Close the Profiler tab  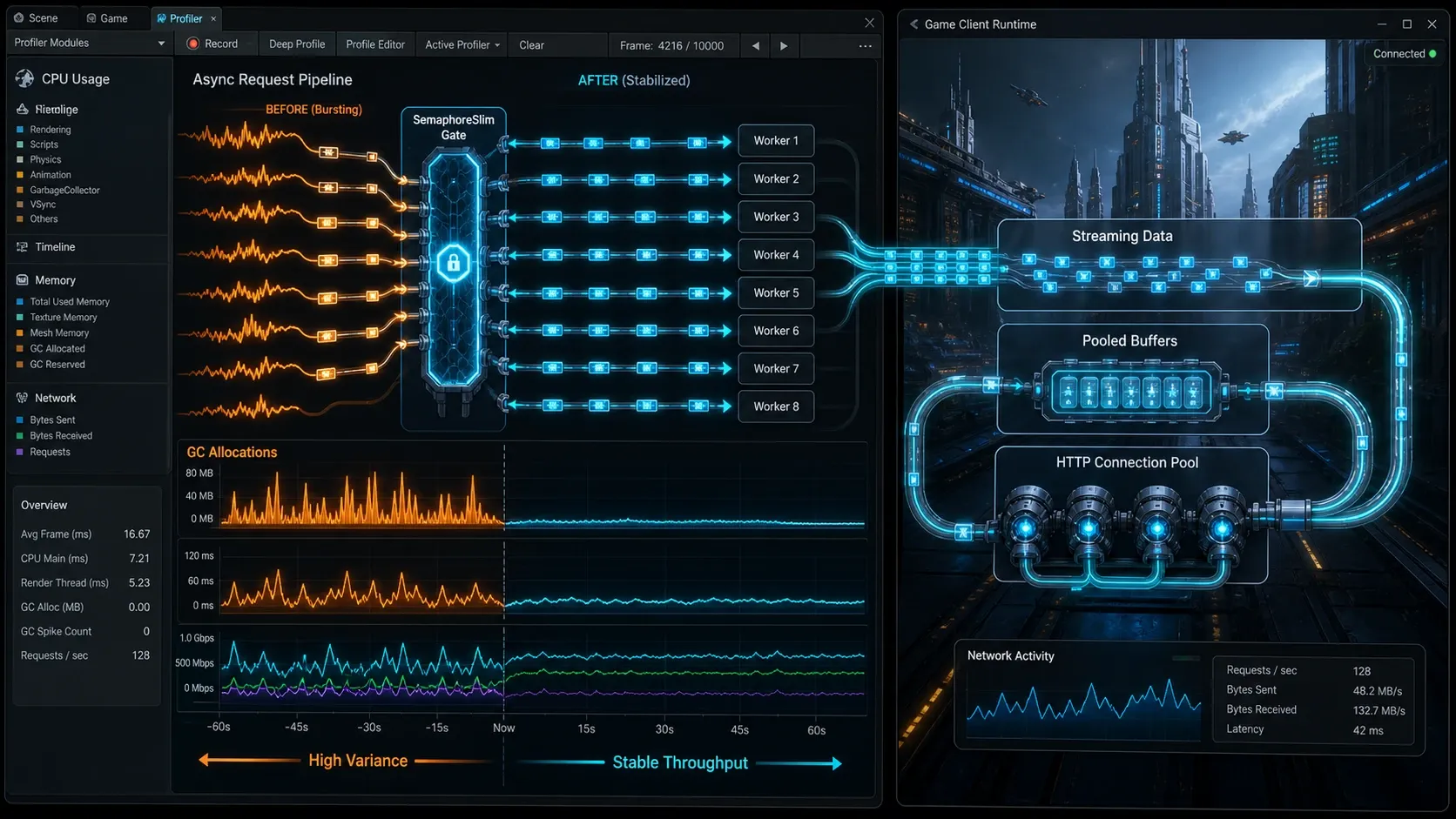[x=213, y=18]
